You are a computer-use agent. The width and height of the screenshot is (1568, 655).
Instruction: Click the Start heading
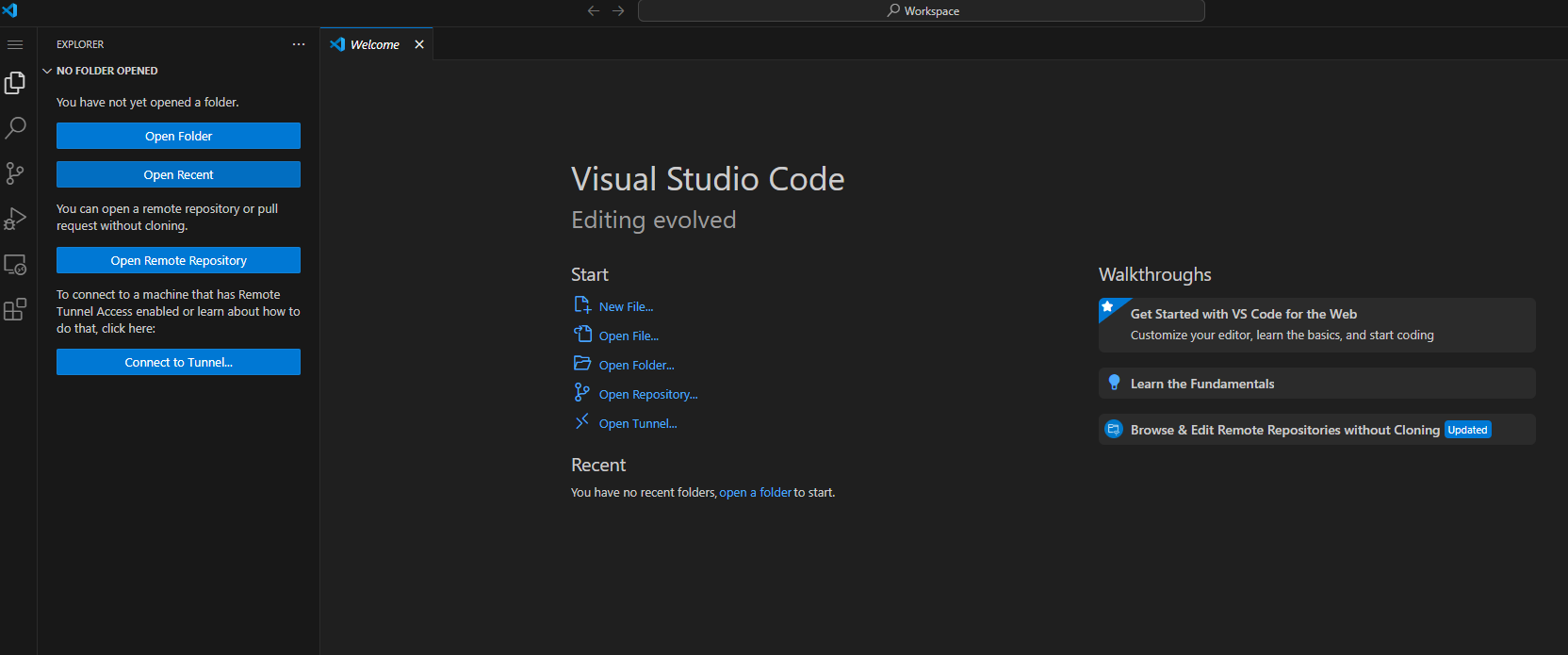point(590,274)
